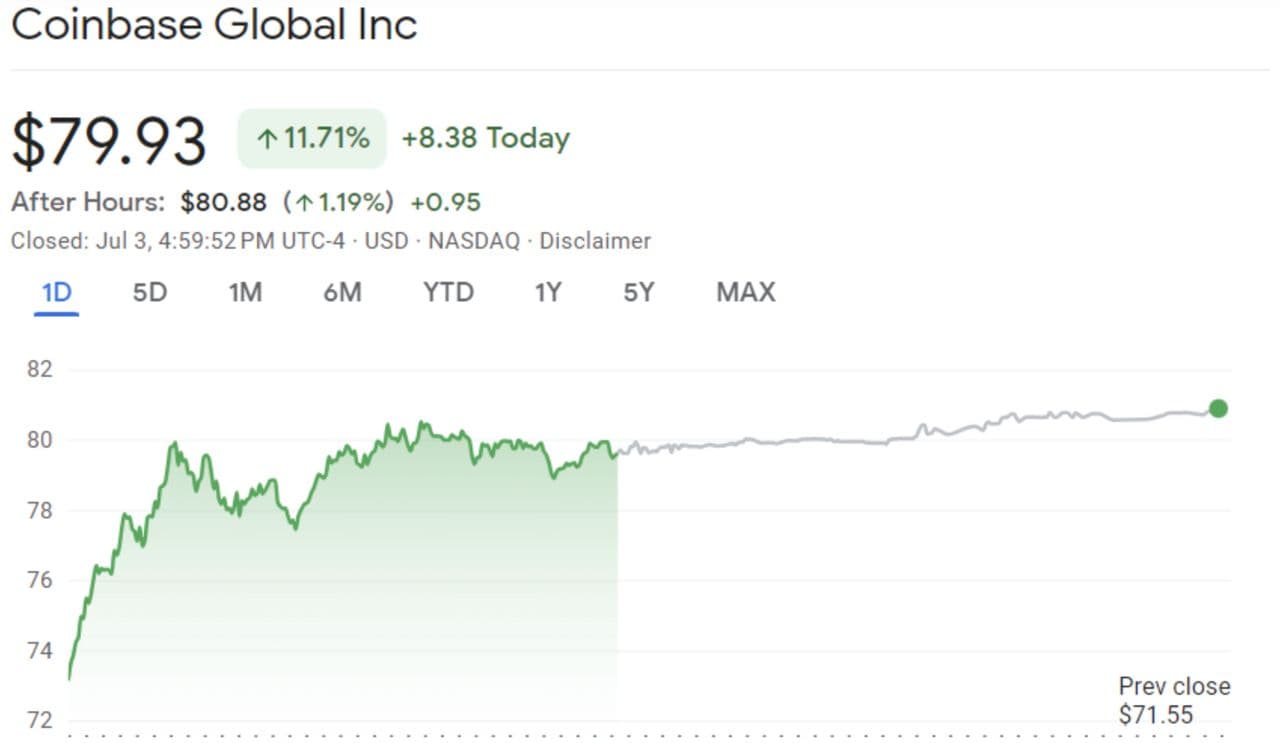Viewport: 1280px width, 743px height.
Task: Click the active 1D tab
Action: pyautogui.click(x=57, y=292)
